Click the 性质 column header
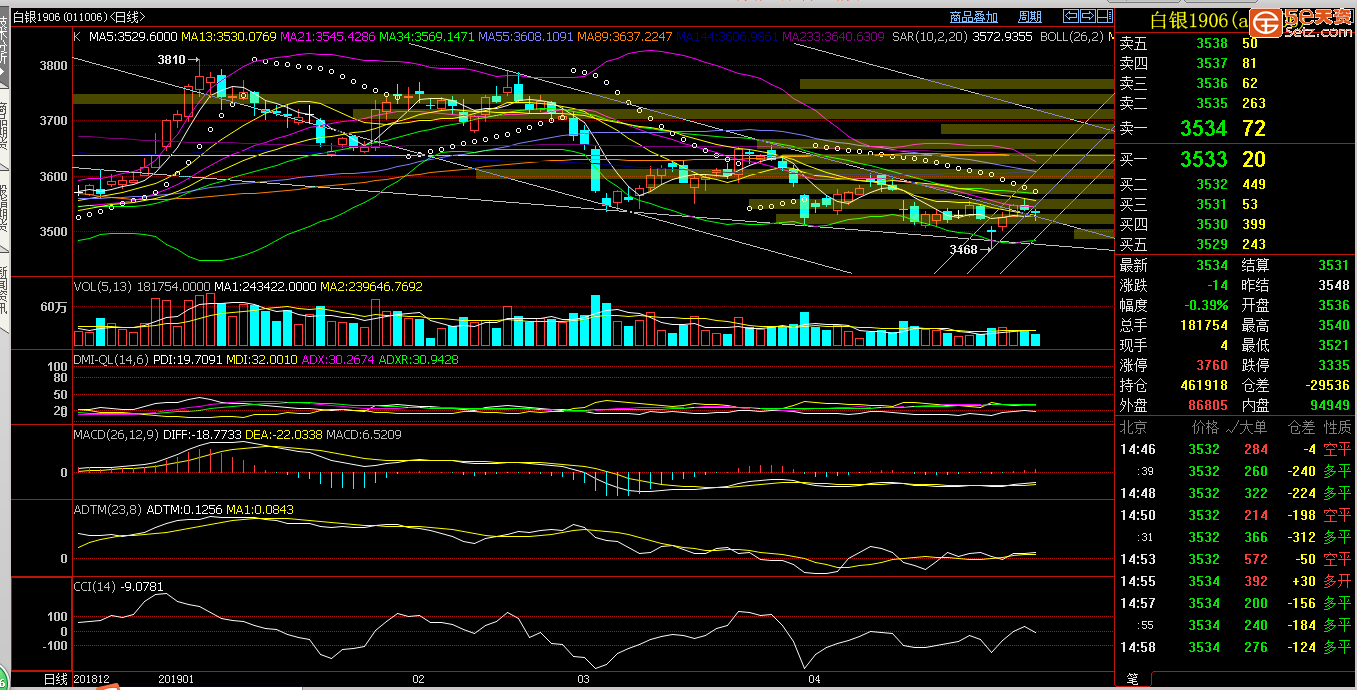 point(1337,427)
